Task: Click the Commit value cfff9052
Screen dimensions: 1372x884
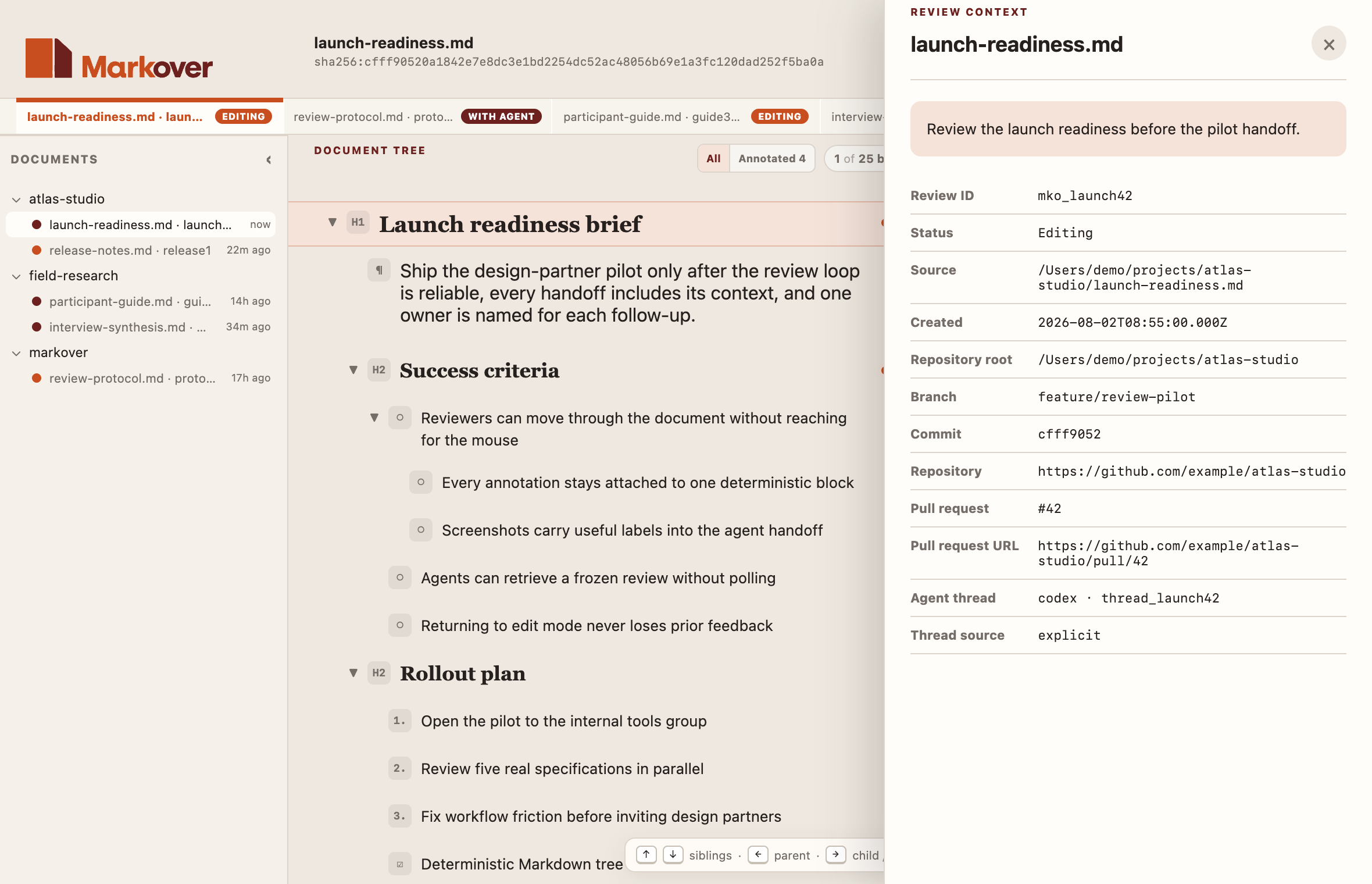Action: [1069, 434]
